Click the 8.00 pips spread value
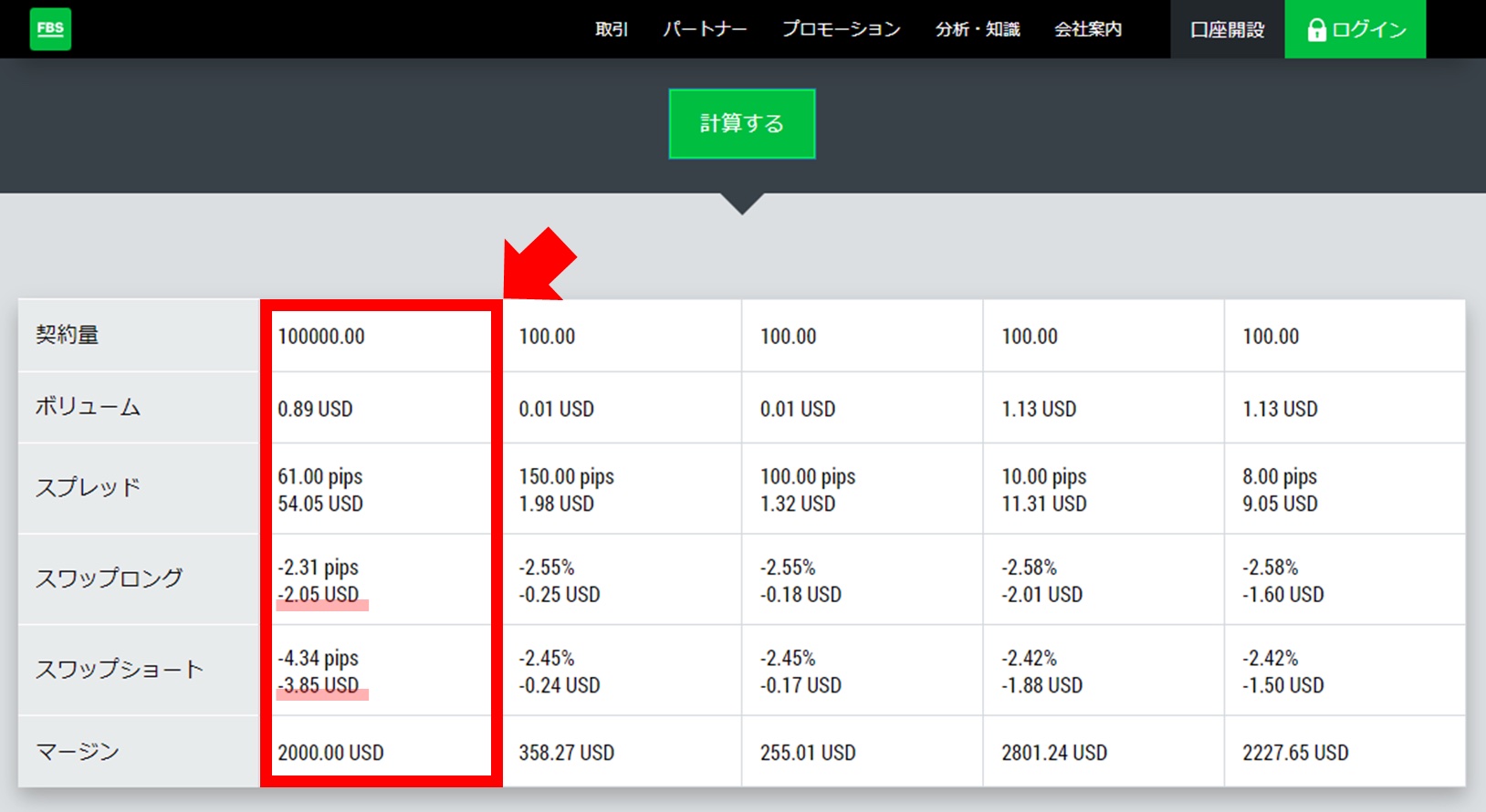The height and width of the screenshot is (812, 1486). click(x=1280, y=476)
